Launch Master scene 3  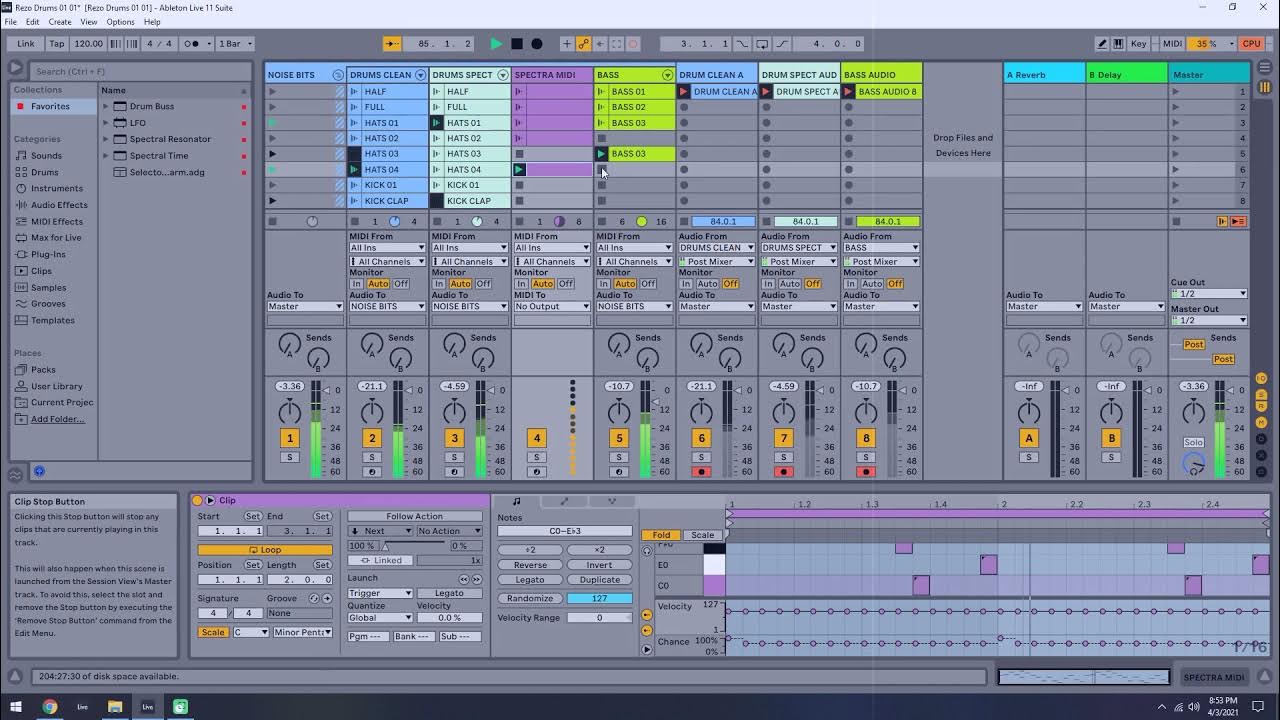1176,123
